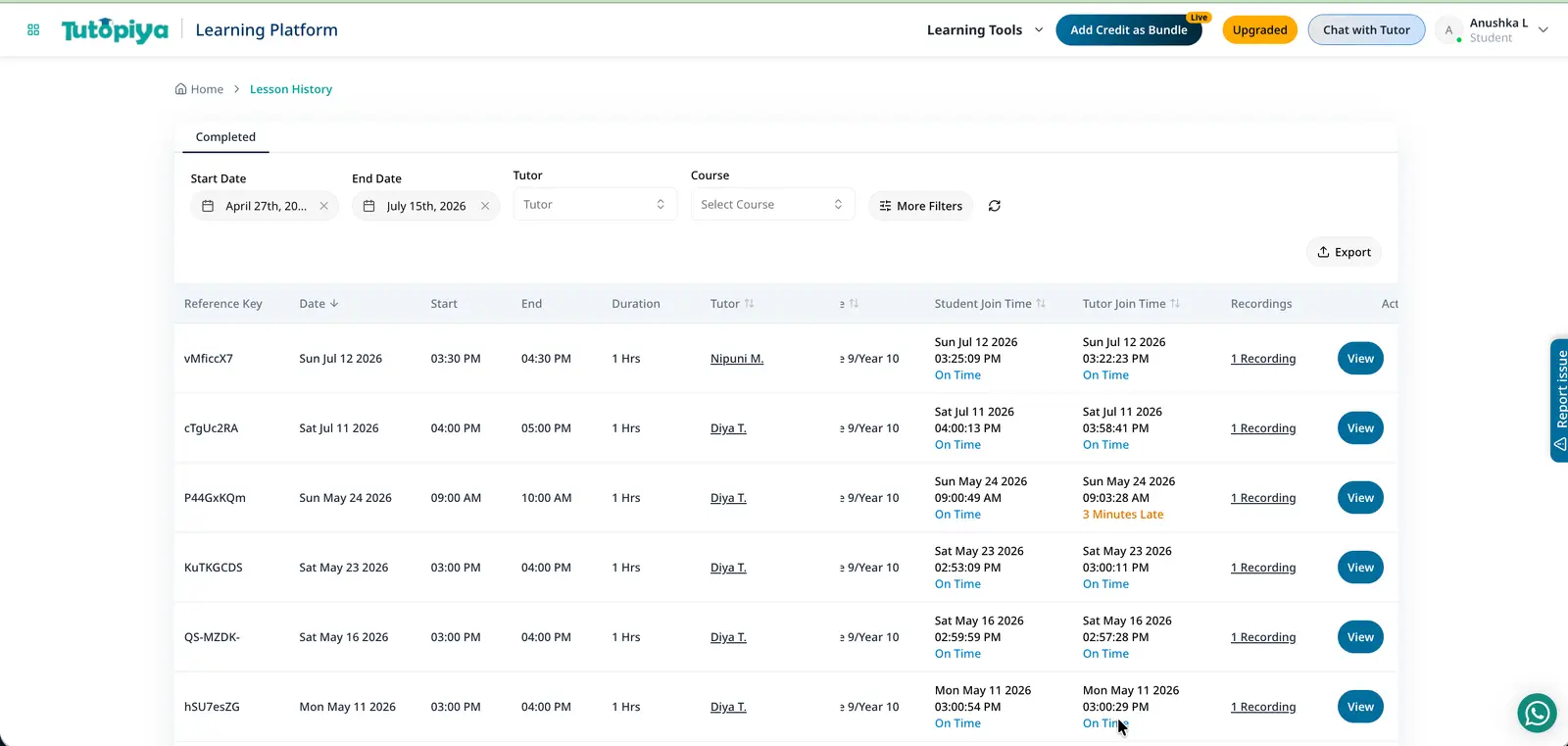Click the Recordings column header

click(1261, 304)
